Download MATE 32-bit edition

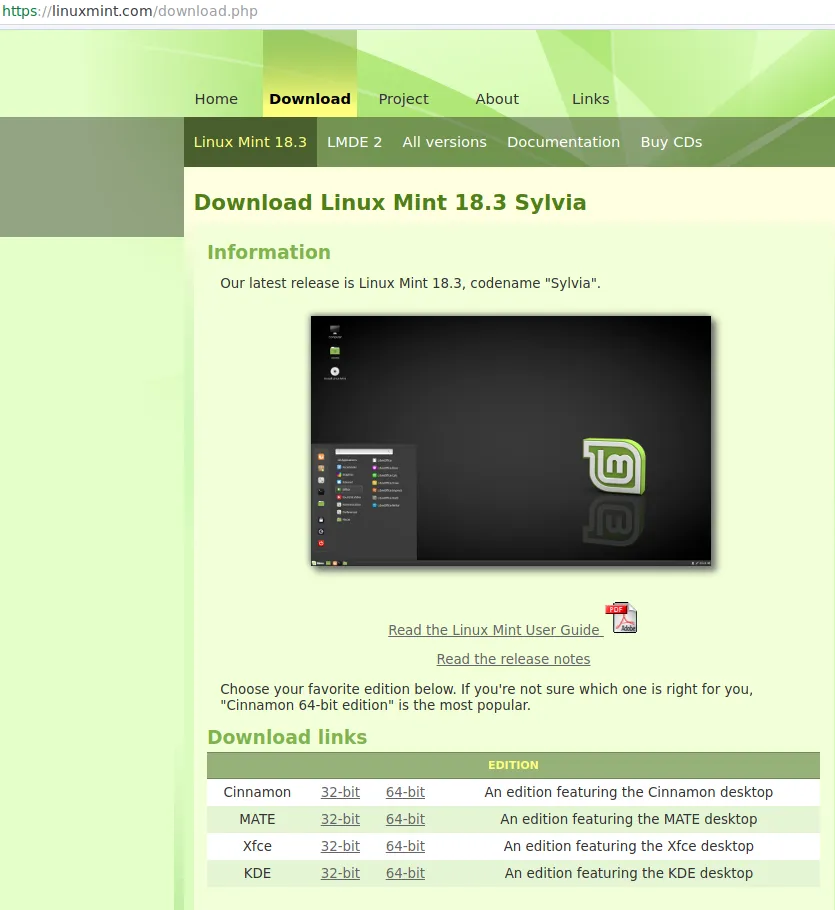click(341, 819)
